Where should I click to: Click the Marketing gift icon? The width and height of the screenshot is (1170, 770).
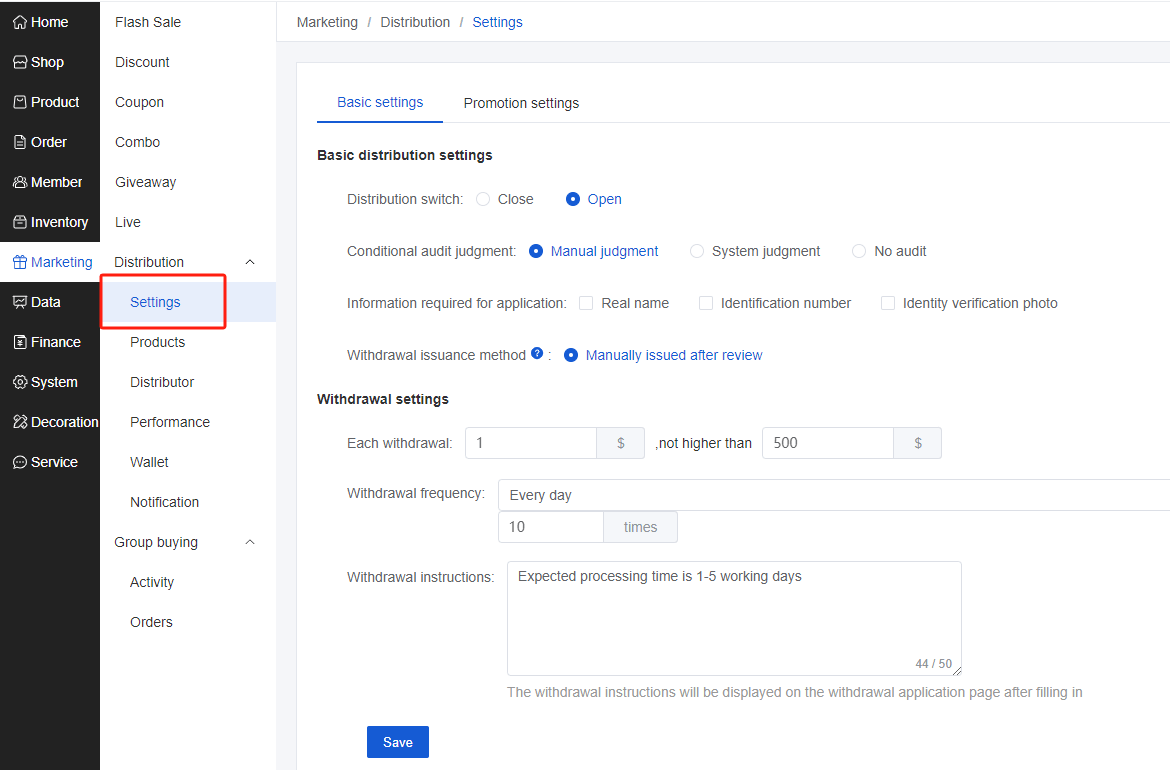coord(20,262)
